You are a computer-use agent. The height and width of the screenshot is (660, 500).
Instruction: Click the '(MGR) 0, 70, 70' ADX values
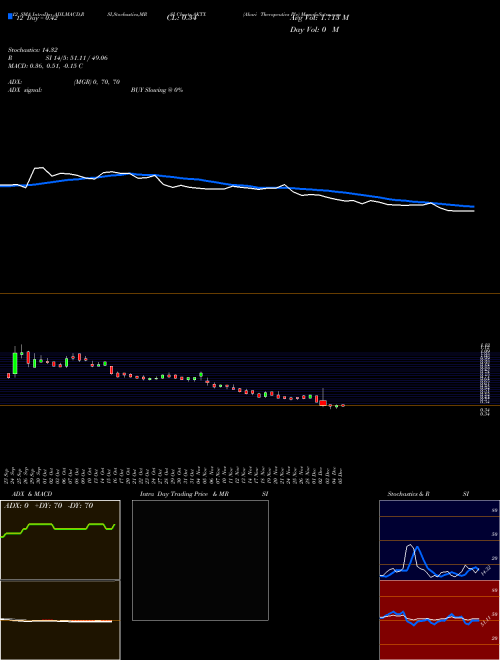[97, 82]
